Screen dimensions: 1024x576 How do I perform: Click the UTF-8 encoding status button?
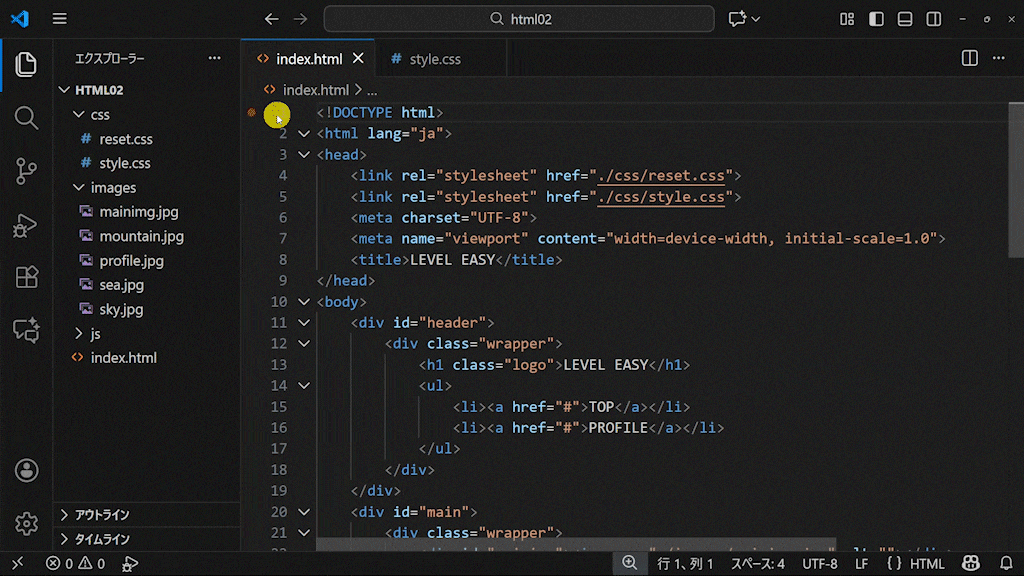(819, 564)
